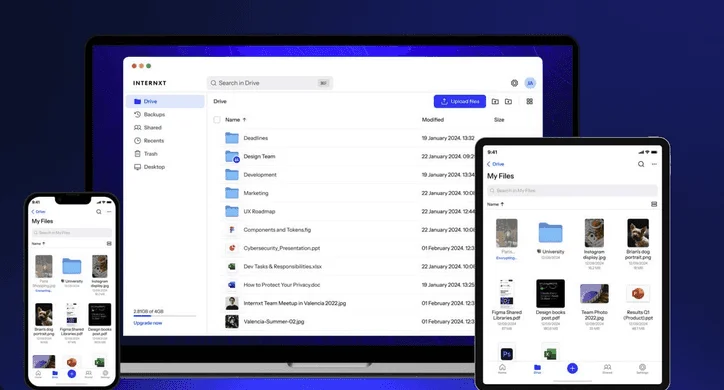Open the Valencia-Summer-02.jpg thumbnail
Screen dimensions: 724x390
[232, 322]
